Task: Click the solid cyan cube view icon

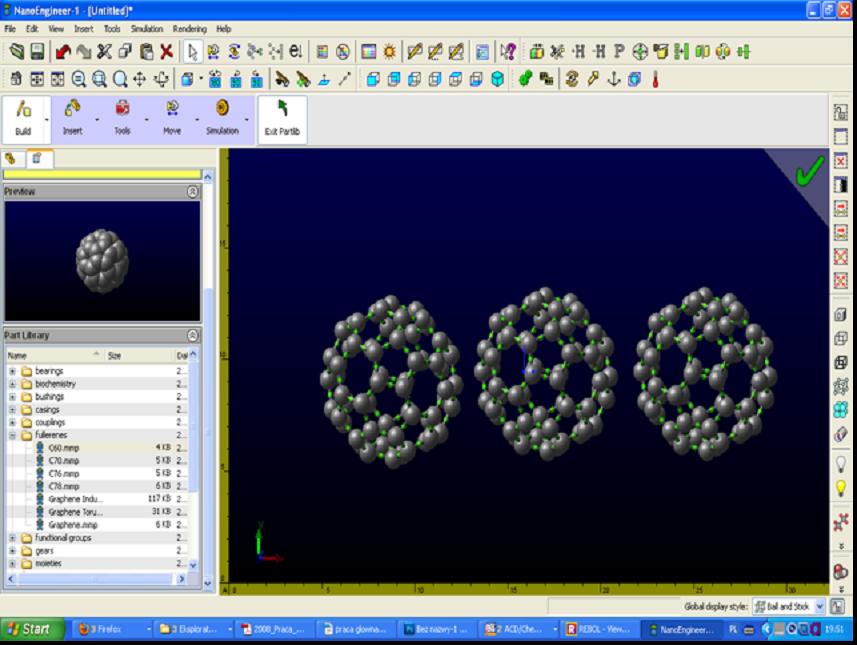Action: click(497, 79)
